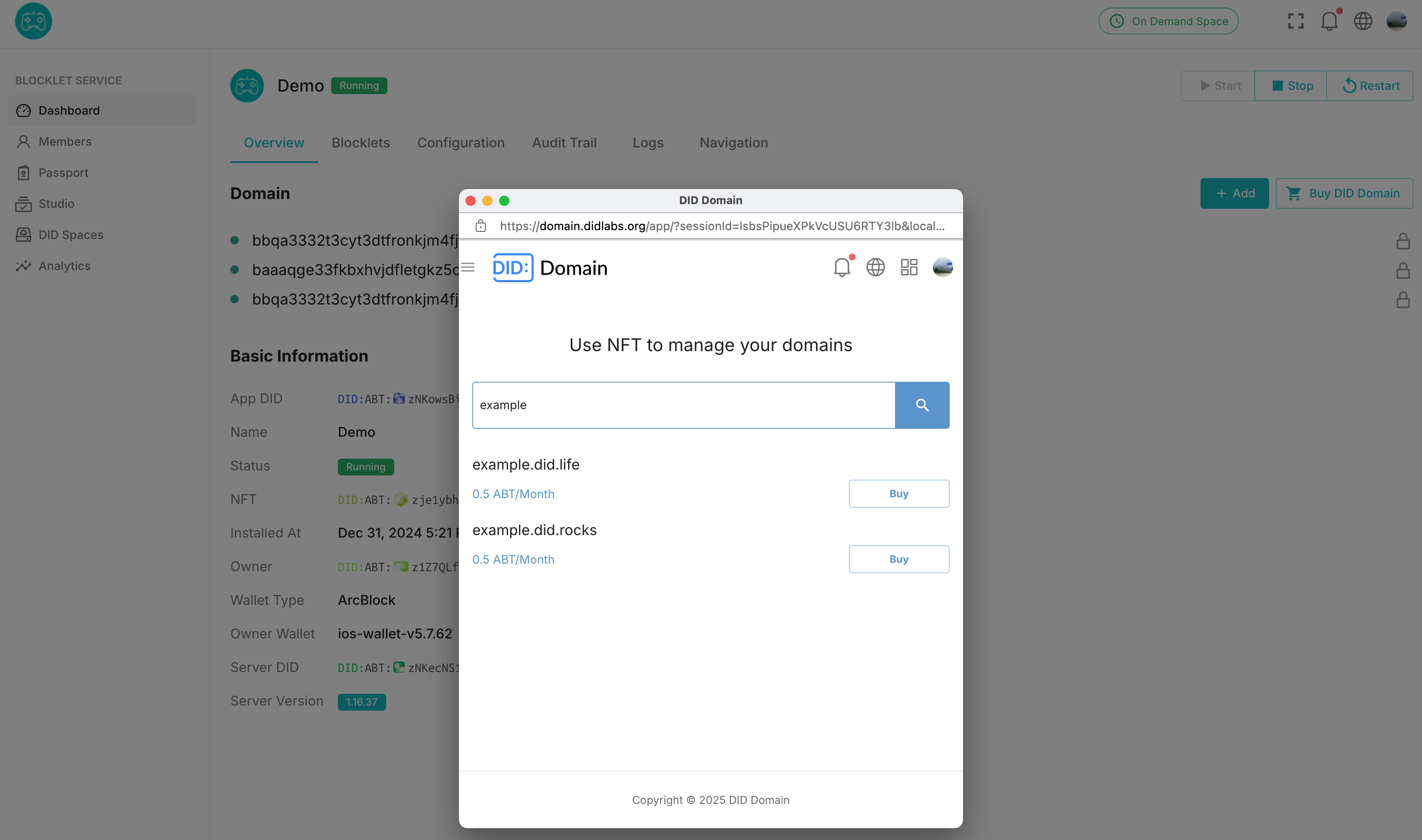Toggle fullscreen icon in top bar
Image resolution: width=1422 pixels, height=840 pixels.
[1295, 21]
